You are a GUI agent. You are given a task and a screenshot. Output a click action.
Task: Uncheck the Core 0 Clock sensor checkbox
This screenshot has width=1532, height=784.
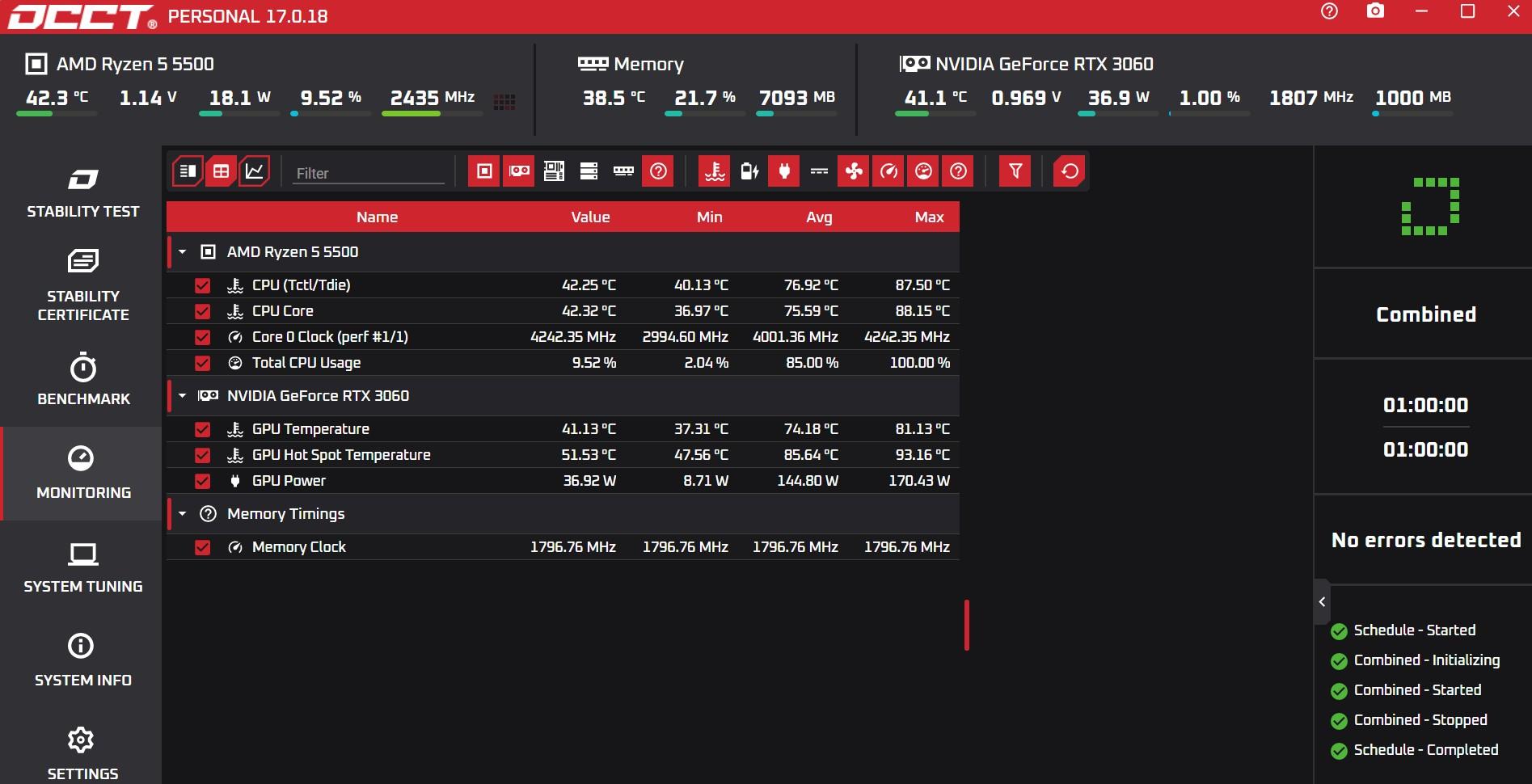[203, 337]
